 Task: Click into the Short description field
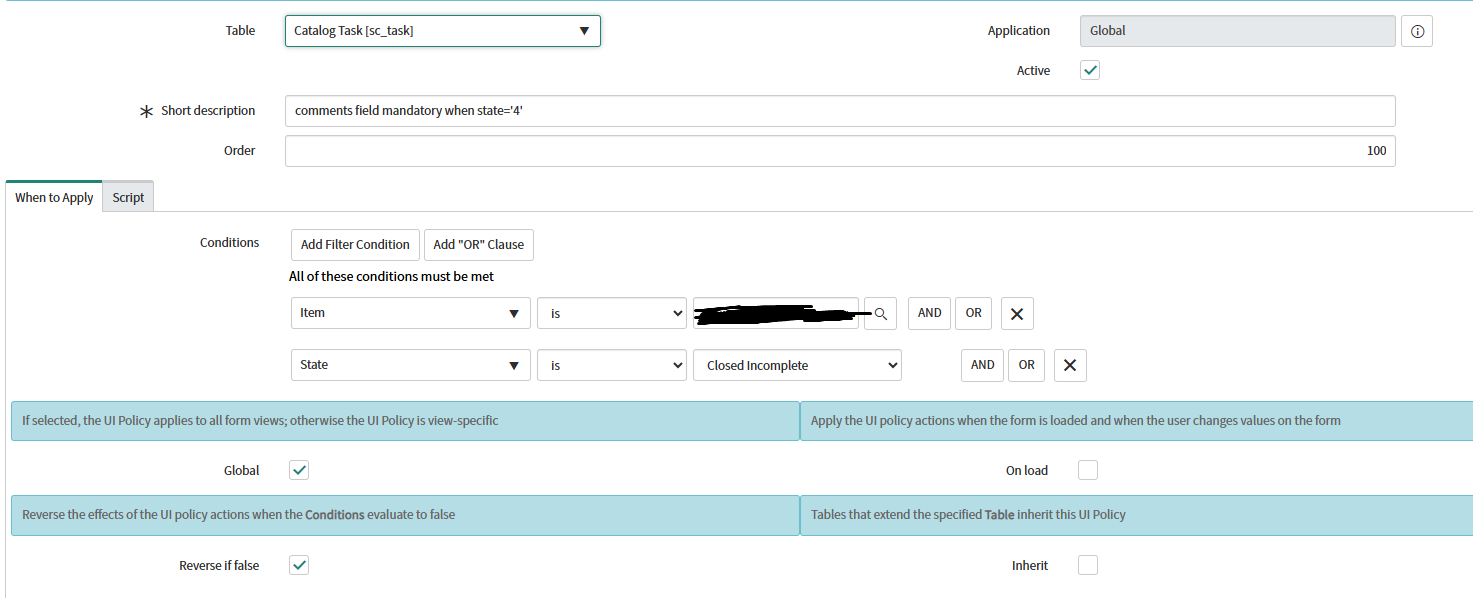(x=839, y=111)
